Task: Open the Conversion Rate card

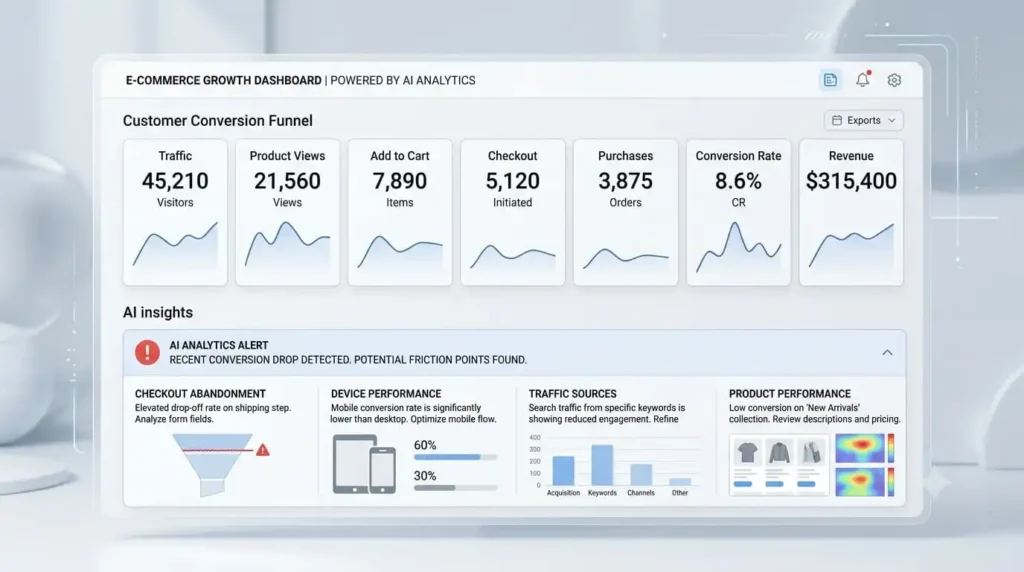Action: (738, 212)
